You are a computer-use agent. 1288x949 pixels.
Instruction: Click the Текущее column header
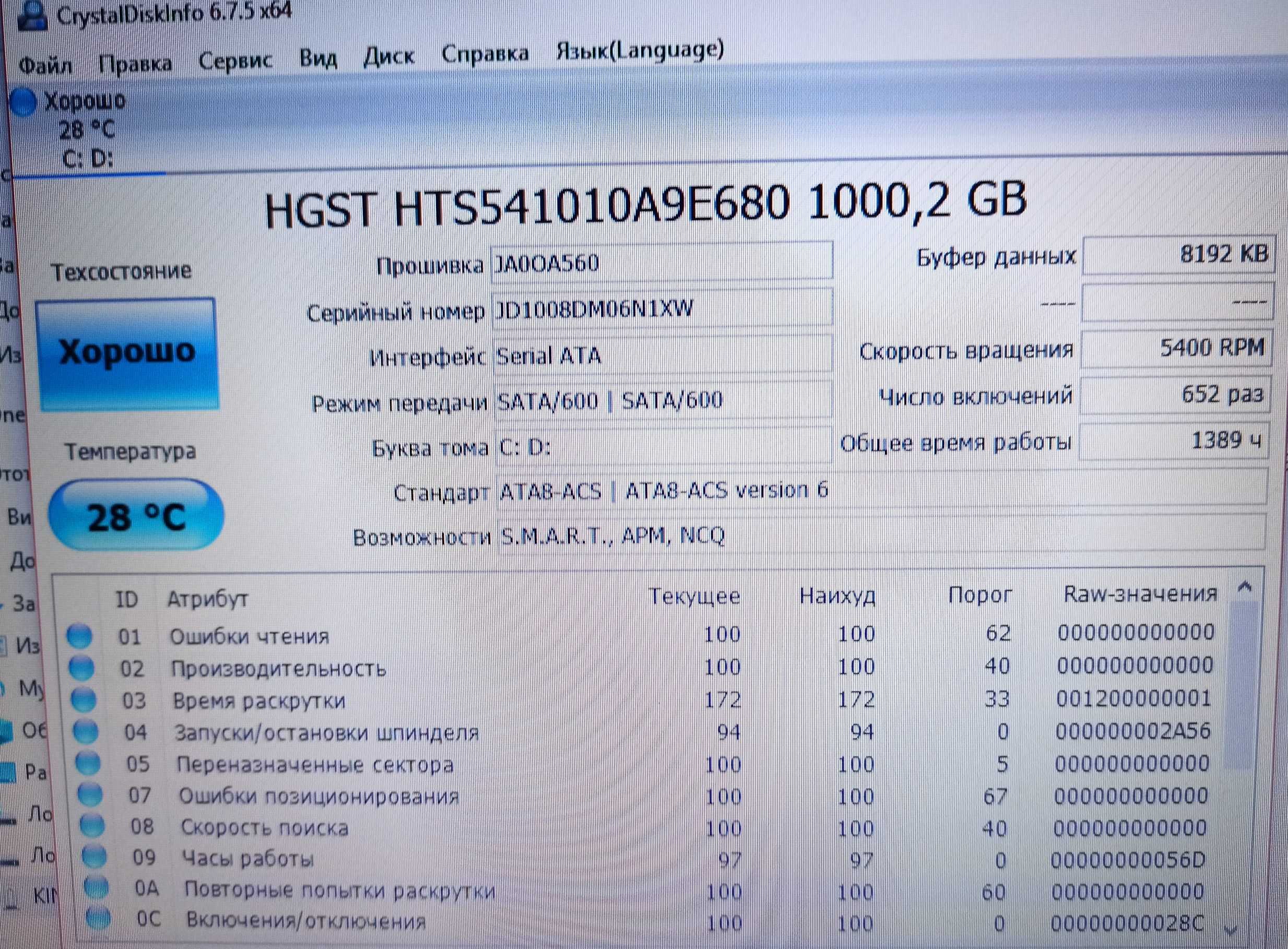click(x=694, y=597)
